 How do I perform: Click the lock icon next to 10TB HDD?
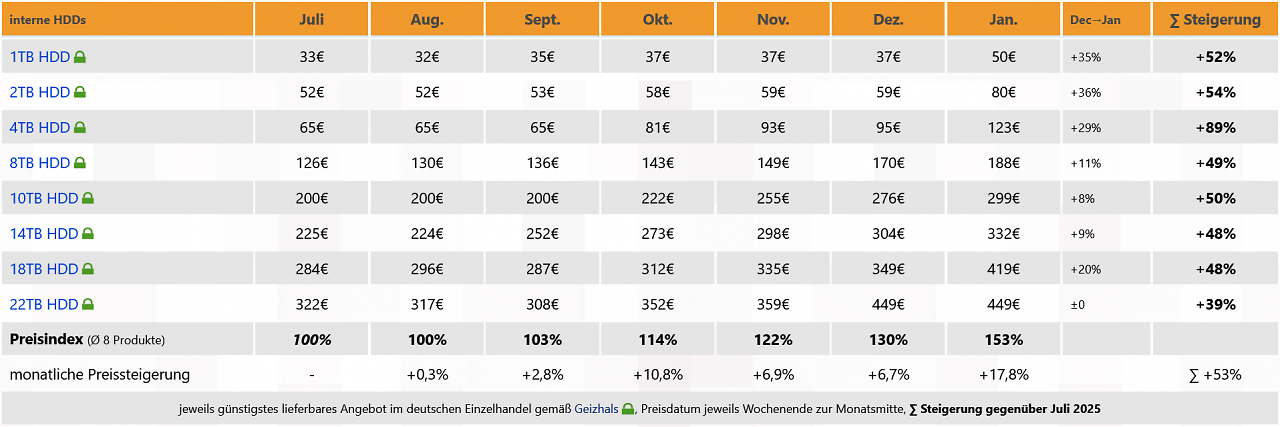coord(88,198)
